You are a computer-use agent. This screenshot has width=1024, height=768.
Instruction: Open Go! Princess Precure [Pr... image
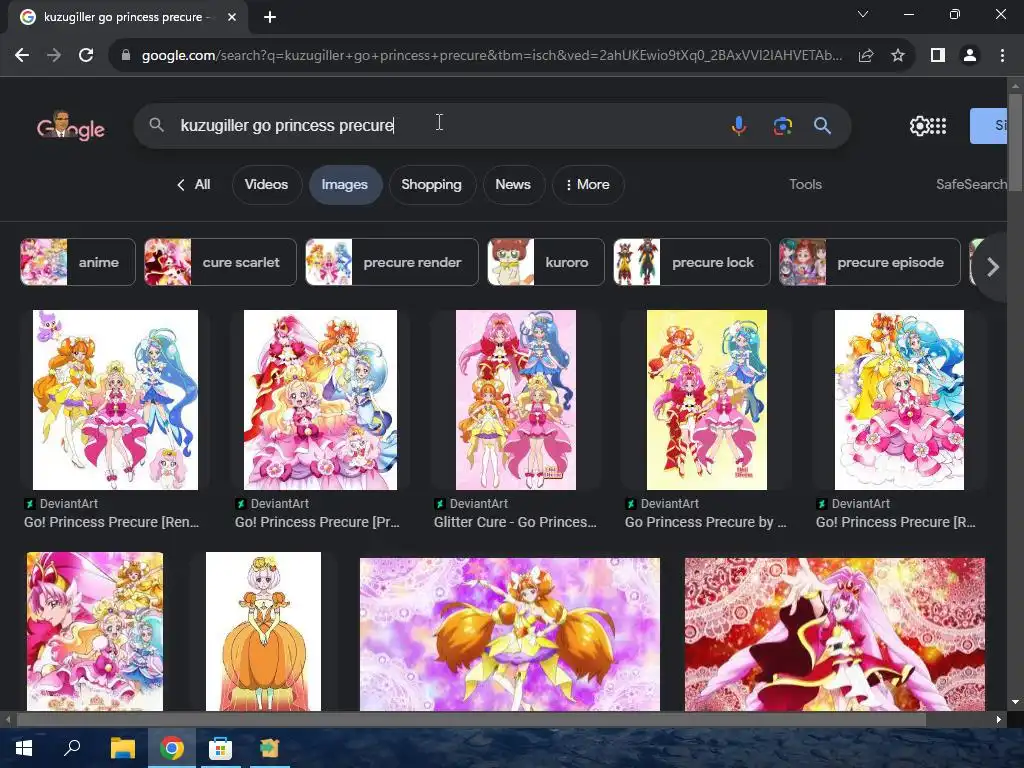coord(320,400)
